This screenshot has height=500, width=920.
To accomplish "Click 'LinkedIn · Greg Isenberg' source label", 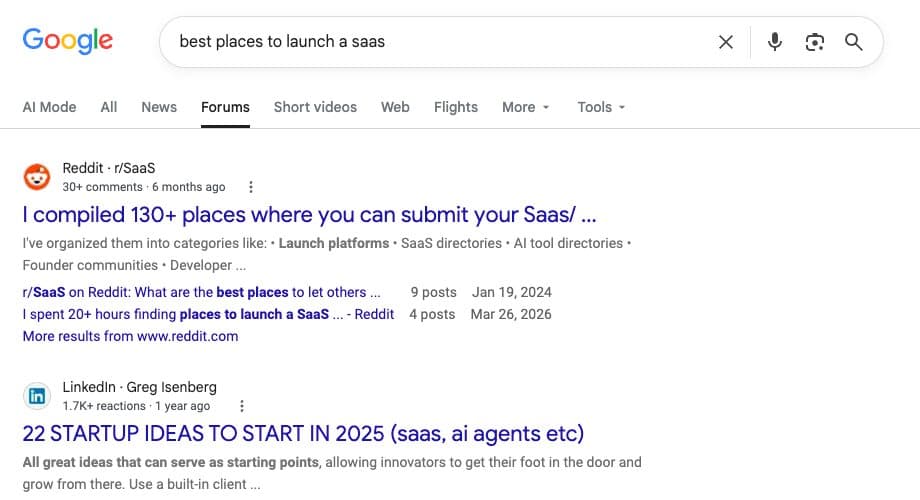I will [140, 387].
